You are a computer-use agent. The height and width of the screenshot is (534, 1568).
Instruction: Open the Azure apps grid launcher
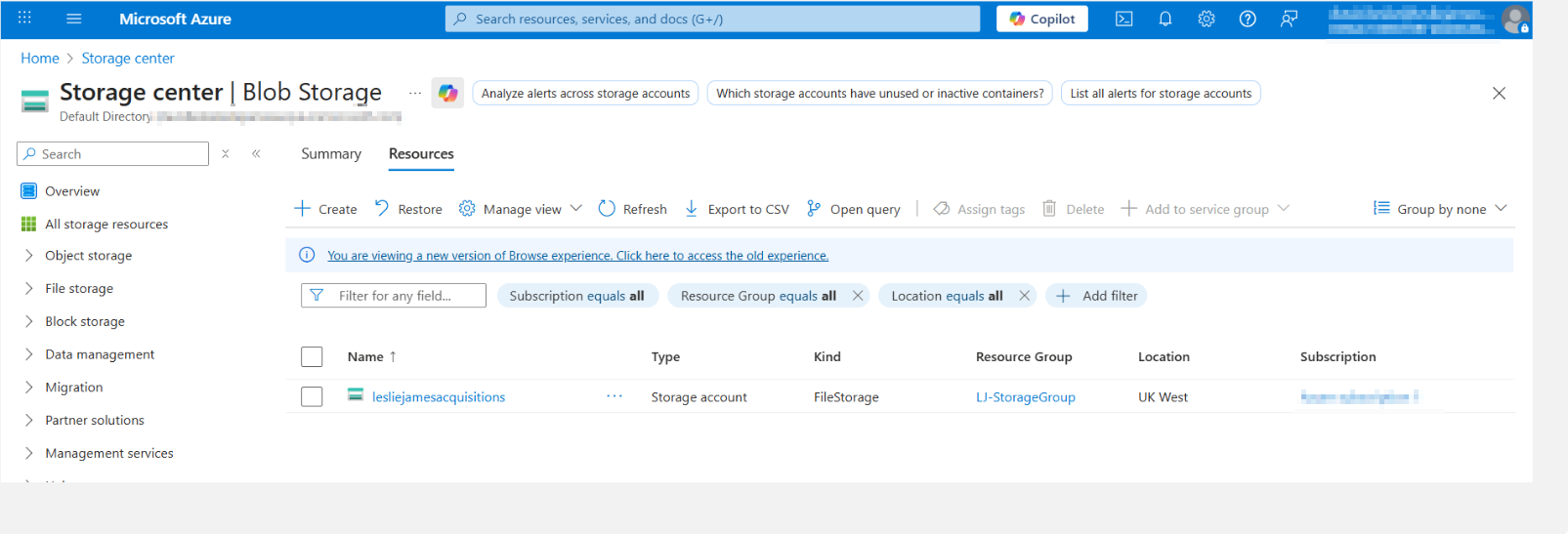pos(24,18)
